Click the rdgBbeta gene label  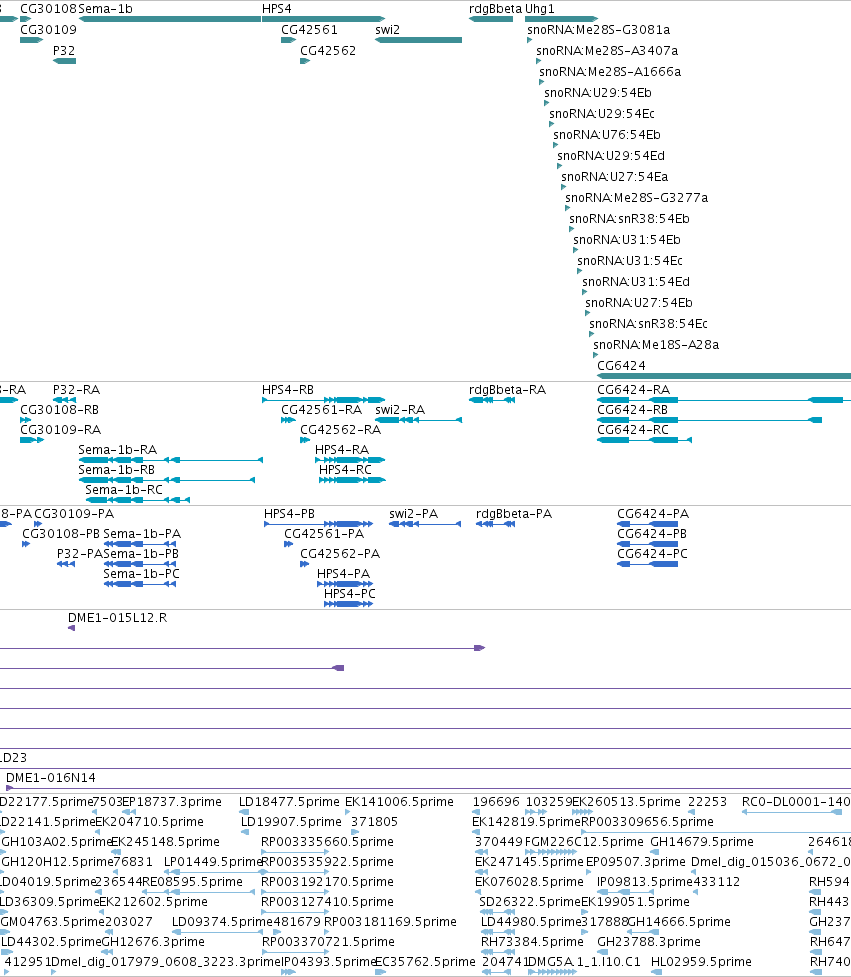[495, 9]
